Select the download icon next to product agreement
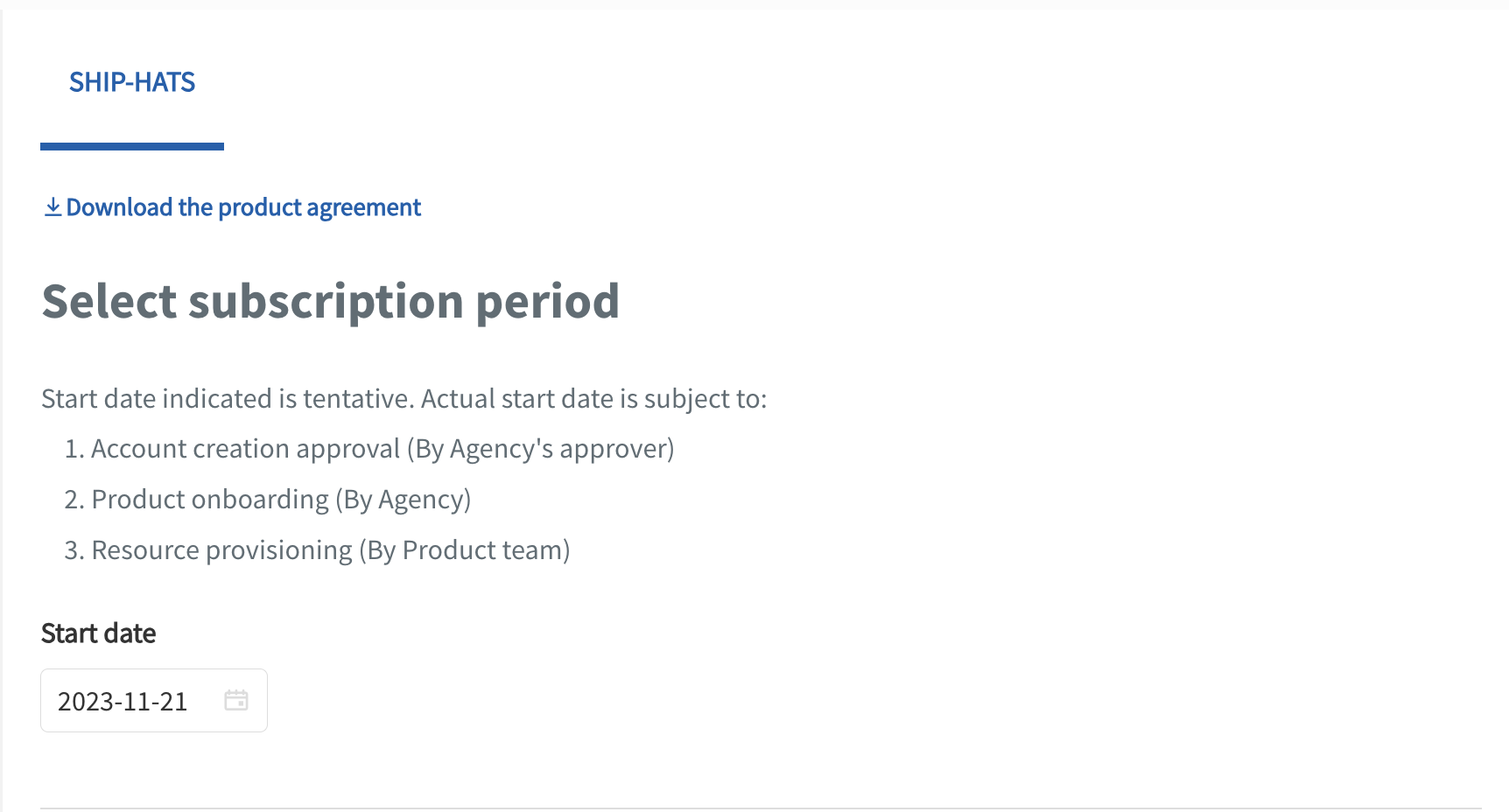The width and height of the screenshot is (1509, 812). coord(53,206)
